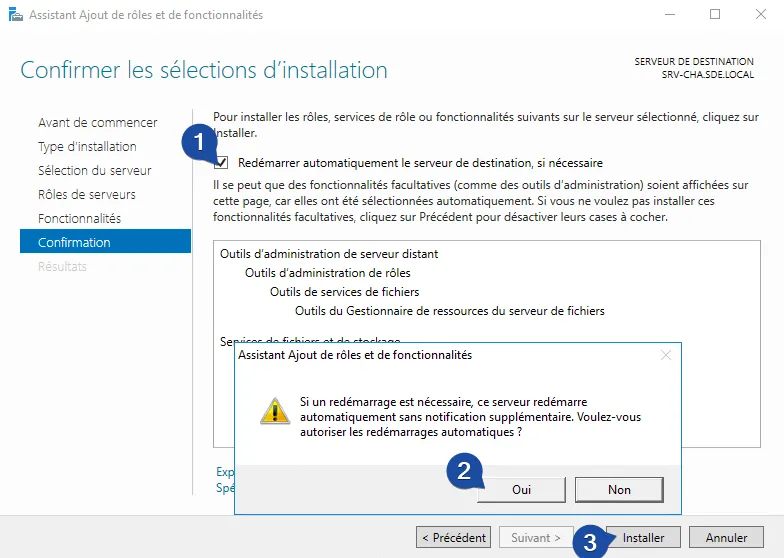Screen dimensions: 784x558
Task: Select Rôles de serveurs in the sidebar
Action: 86,194
